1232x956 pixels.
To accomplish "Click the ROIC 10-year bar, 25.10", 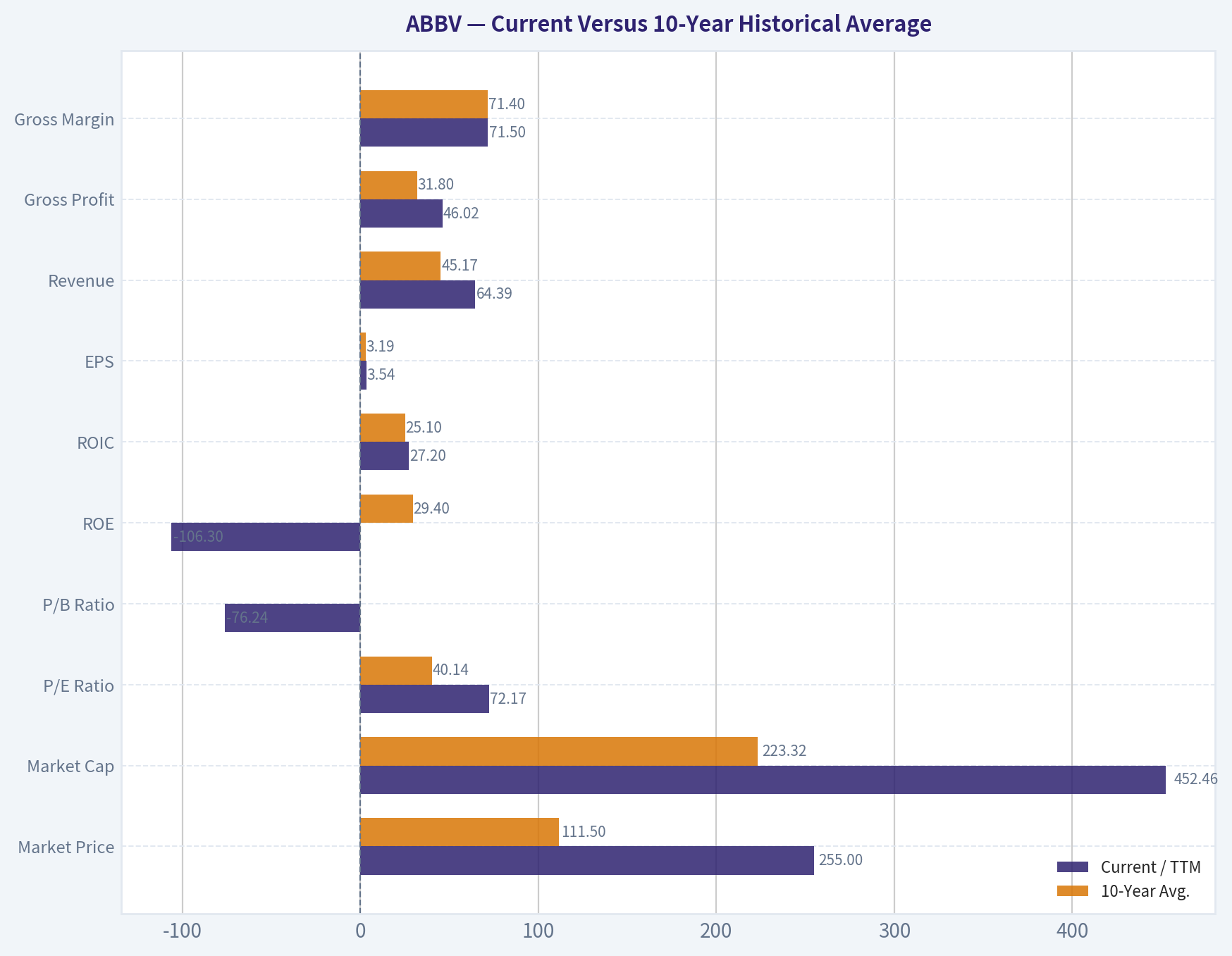I will [x=383, y=428].
